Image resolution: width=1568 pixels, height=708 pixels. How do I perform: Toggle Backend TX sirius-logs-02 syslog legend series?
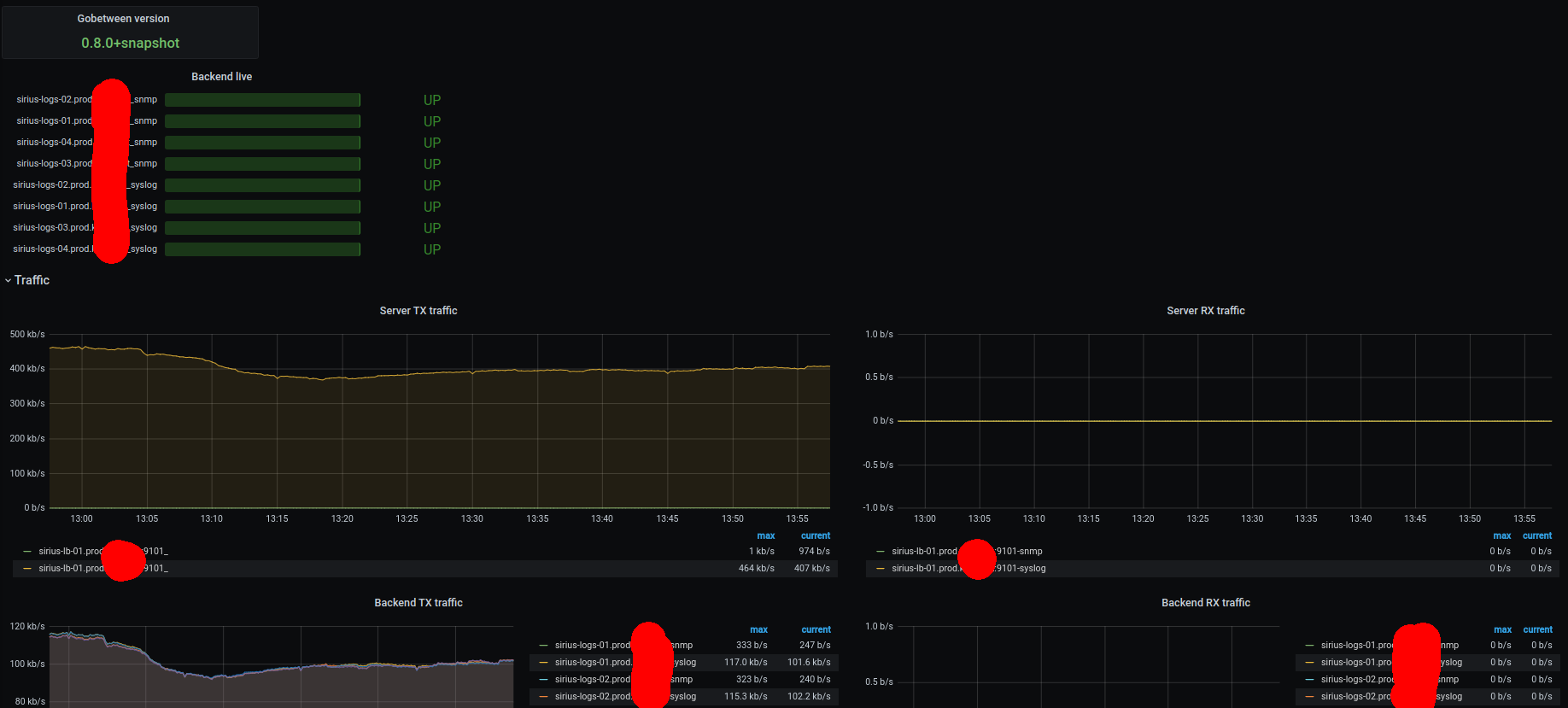[625, 697]
